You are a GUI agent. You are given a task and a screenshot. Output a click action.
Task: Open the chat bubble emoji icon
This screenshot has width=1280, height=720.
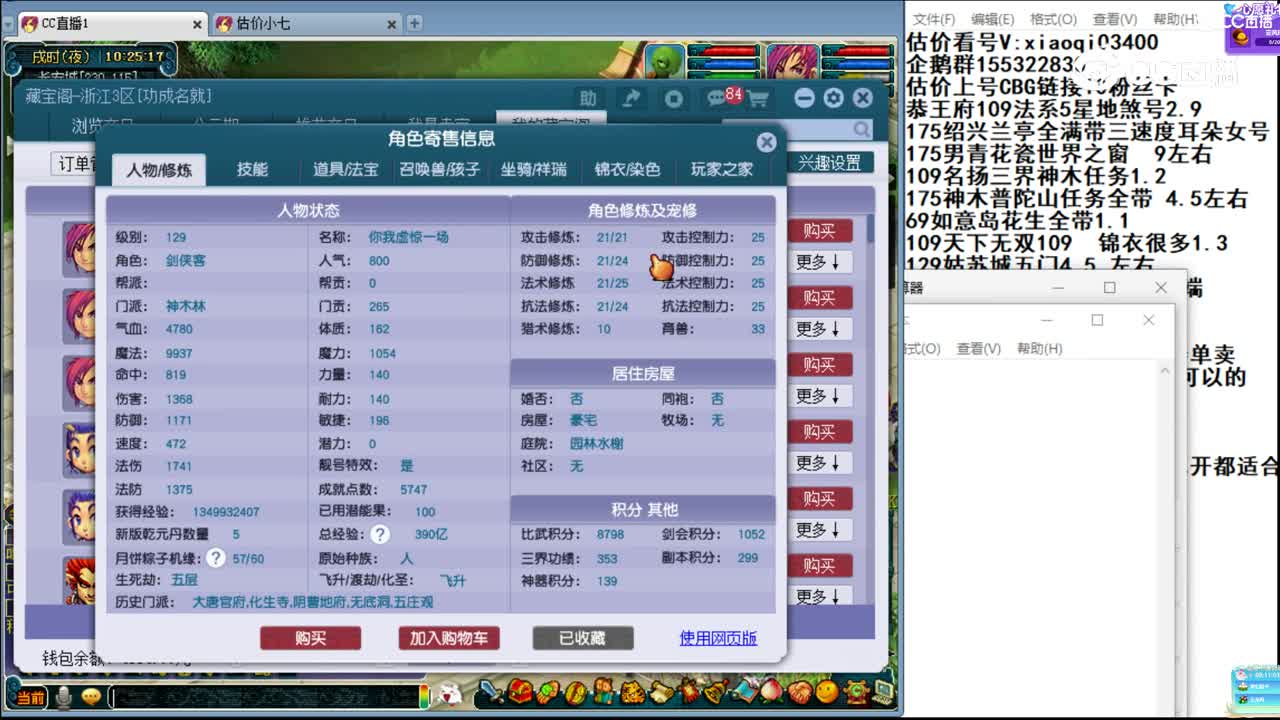pos(91,696)
